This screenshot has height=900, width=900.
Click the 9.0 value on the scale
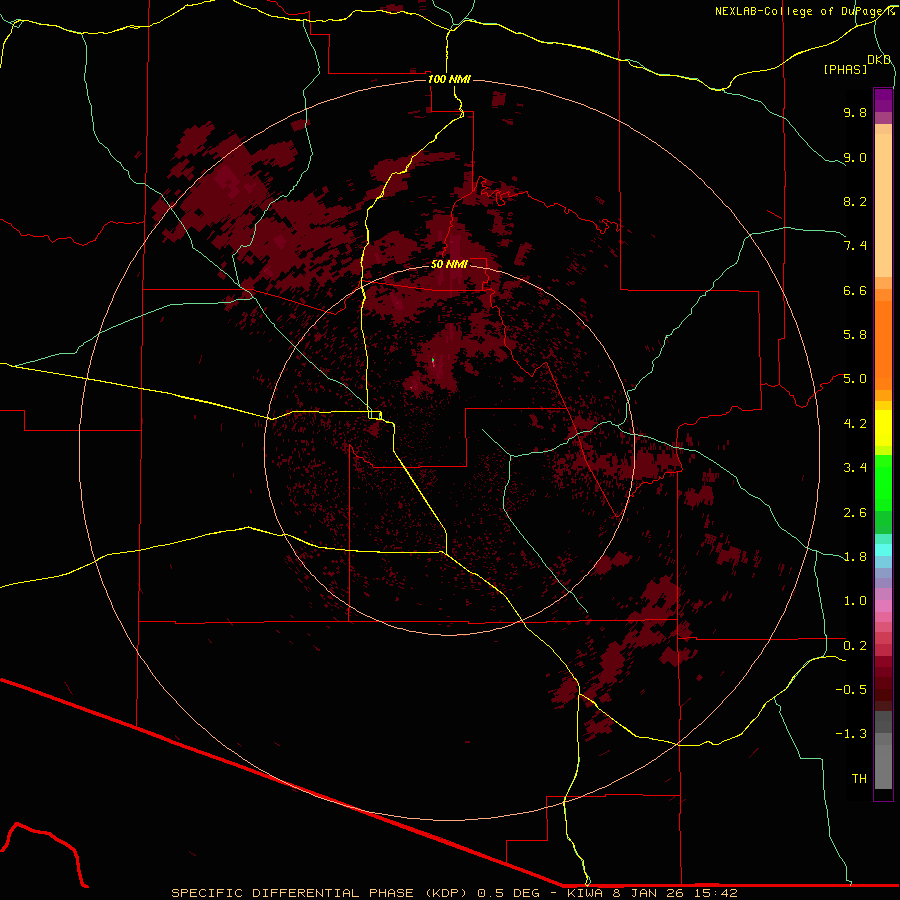(x=855, y=157)
